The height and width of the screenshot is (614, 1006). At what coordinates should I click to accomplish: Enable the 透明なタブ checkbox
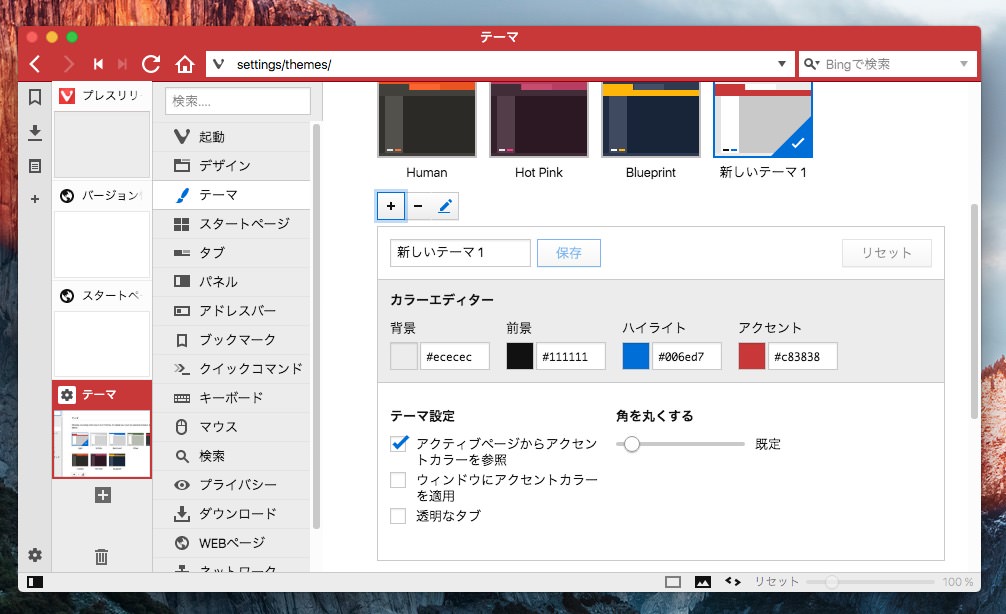click(399, 516)
